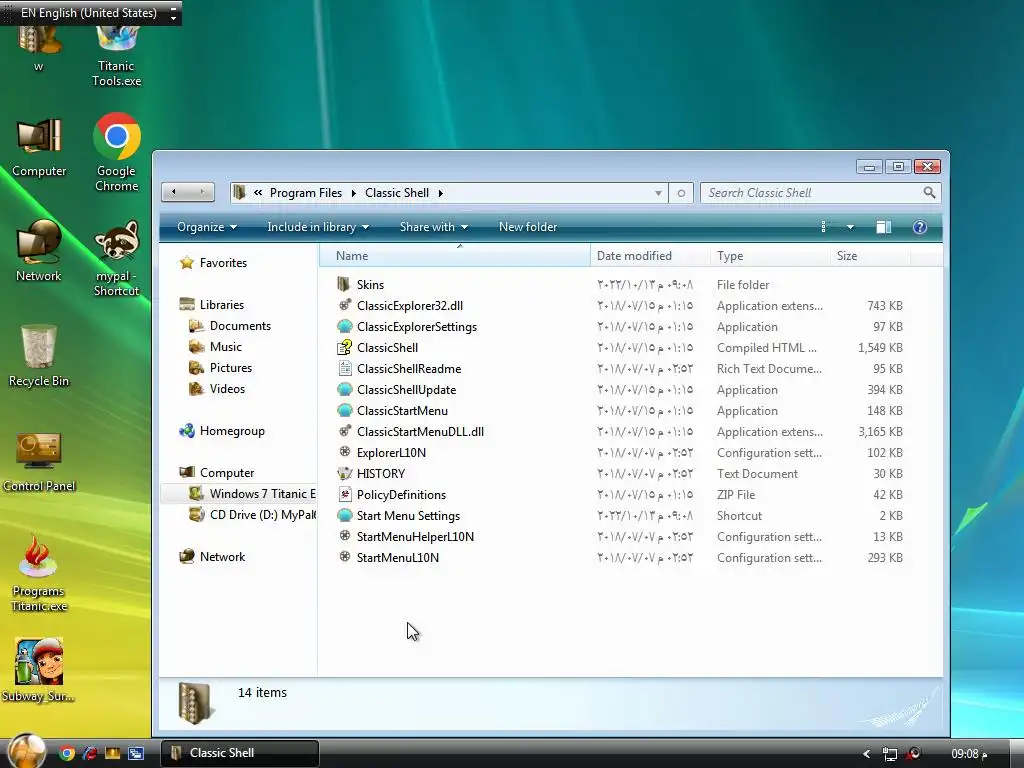Select Start Menu Settings shortcut icon

(x=345, y=515)
